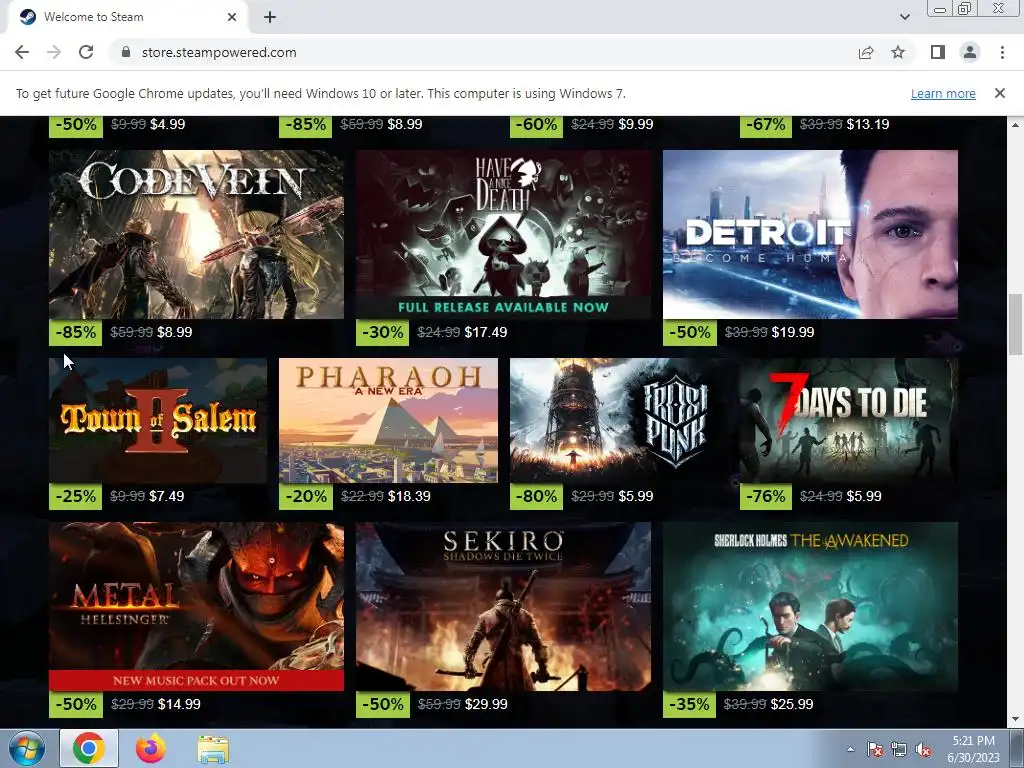Bookmark this tab with star icon
Viewport: 1024px width, 768px height.
898,52
